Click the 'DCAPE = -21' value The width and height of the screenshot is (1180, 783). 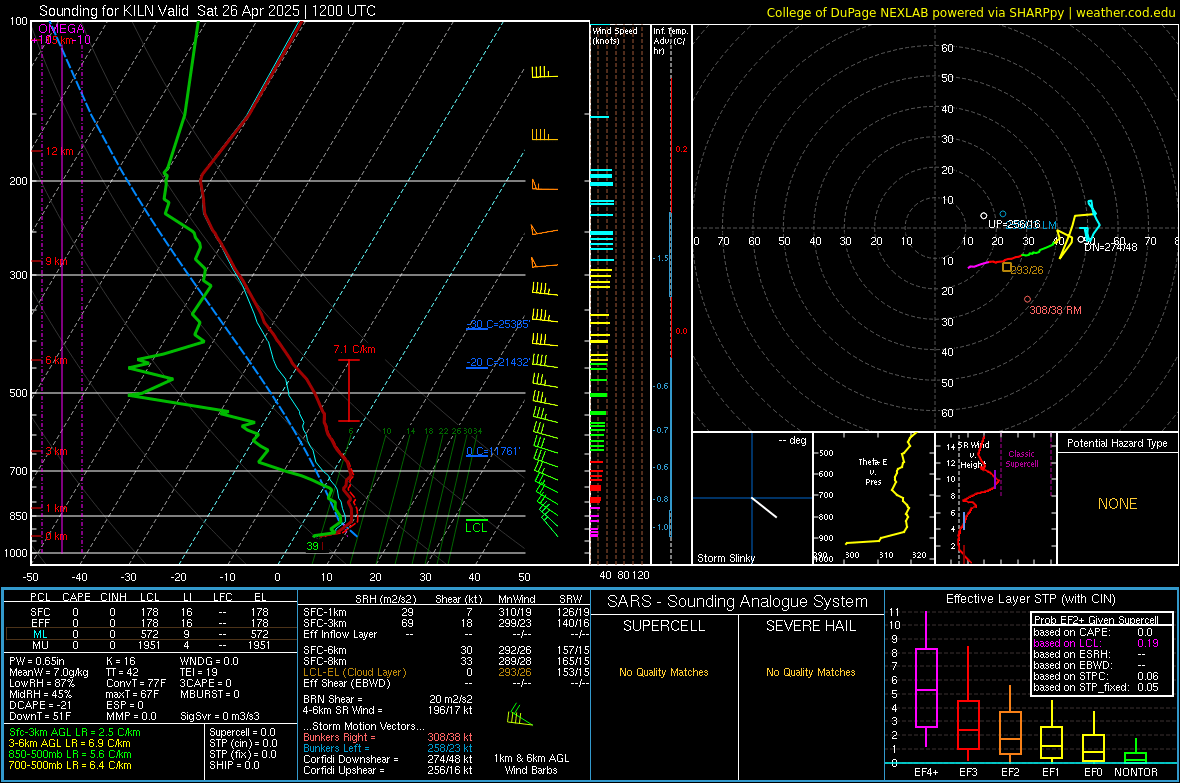(40, 705)
